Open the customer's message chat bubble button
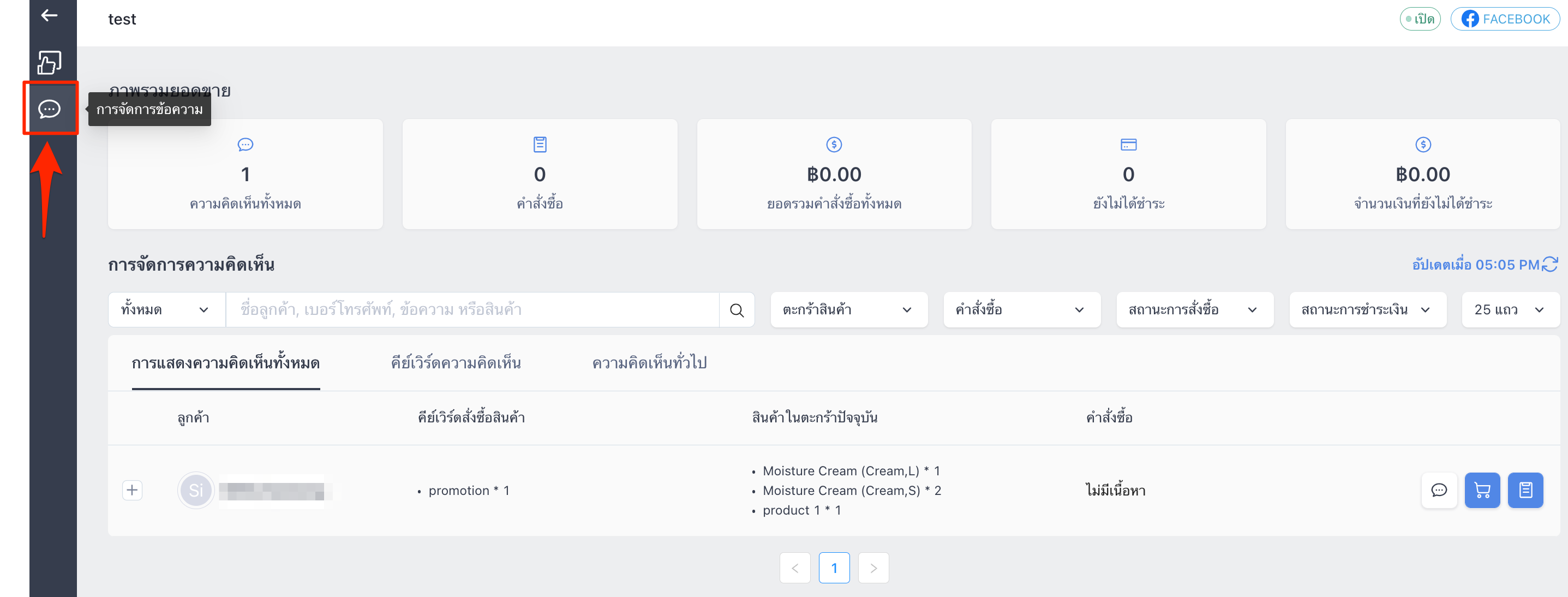The image size is (1568, 597). pos(1438,490)
